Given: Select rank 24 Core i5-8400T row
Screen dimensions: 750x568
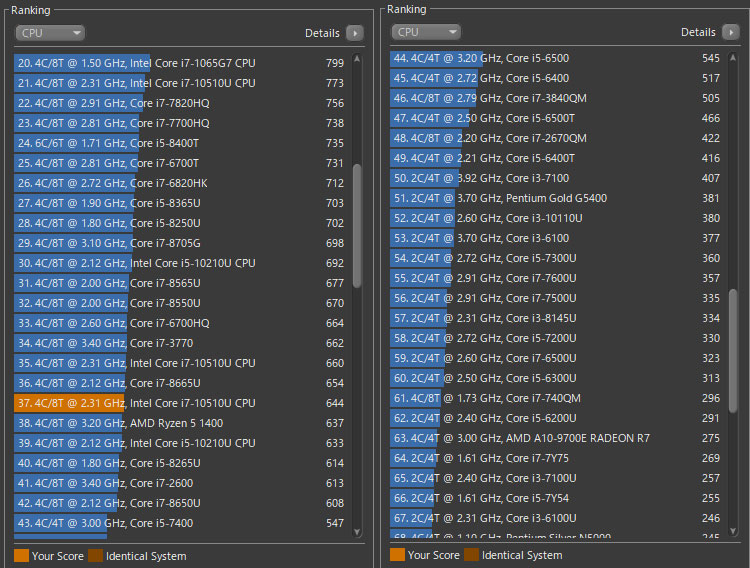Looking at the screenshot, I should tap(181, 143).
